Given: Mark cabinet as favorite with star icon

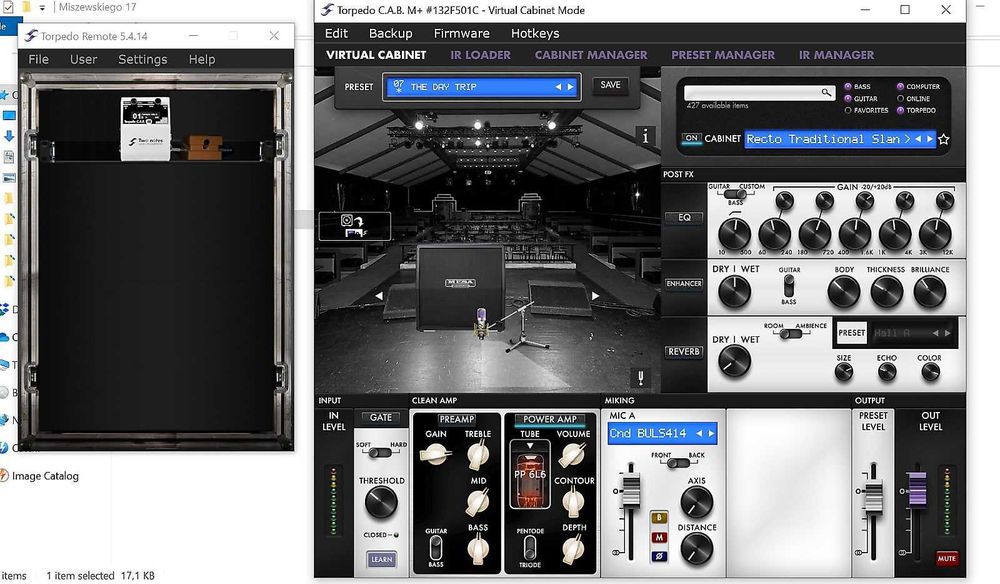Looking at the screenshot, I should coord(944,139).
